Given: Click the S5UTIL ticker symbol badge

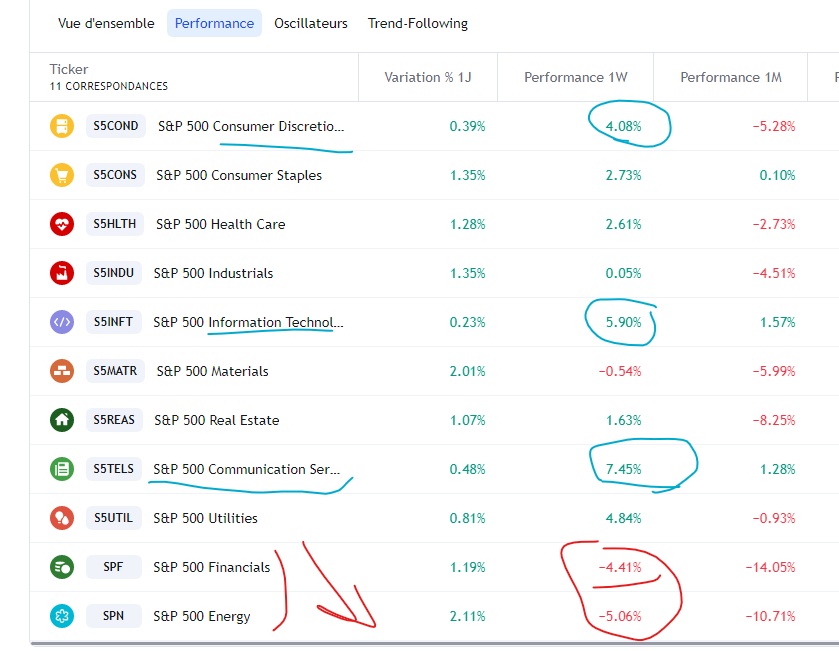Looking at the screenshot, I should pos(114,518).
